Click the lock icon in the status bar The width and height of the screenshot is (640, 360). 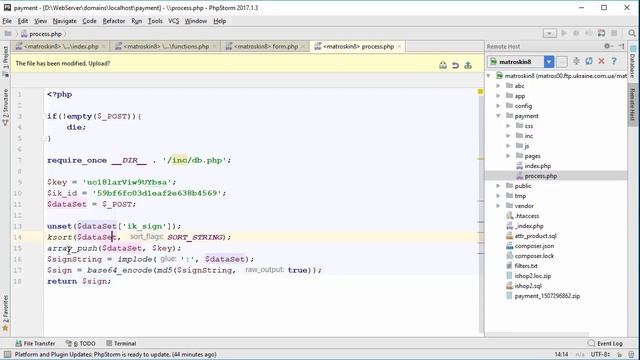[x=620, y=354]
